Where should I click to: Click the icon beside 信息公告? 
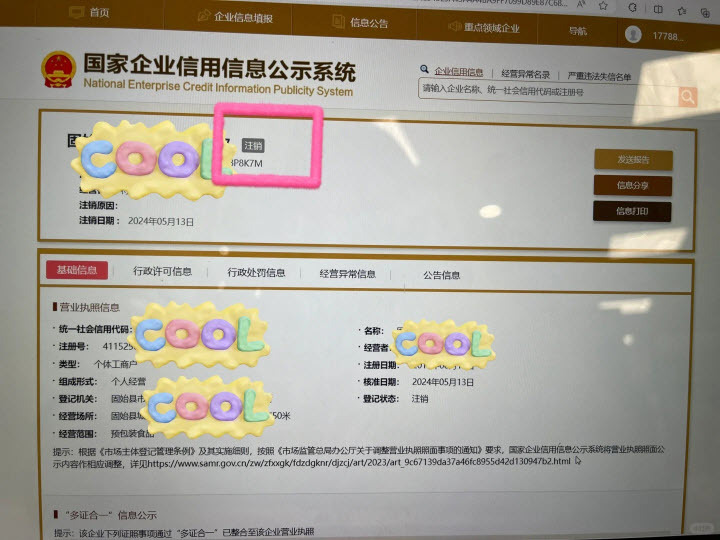click(x=338, y=22)
